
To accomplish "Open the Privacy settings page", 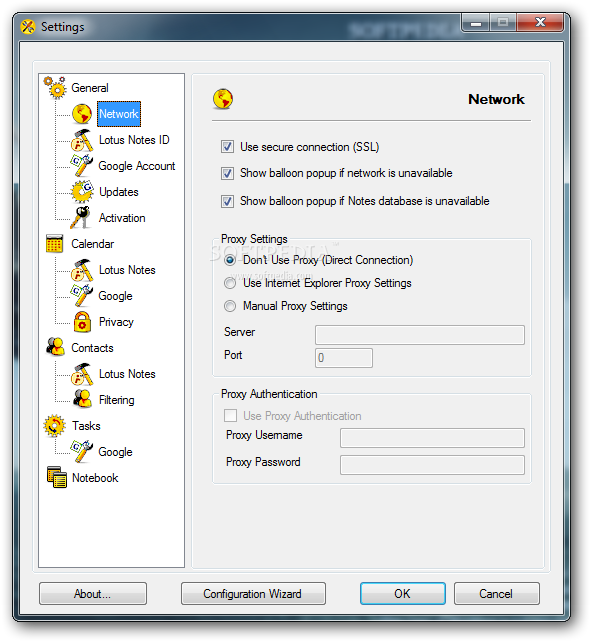I will pyautogui.click(x=116, y=322).
